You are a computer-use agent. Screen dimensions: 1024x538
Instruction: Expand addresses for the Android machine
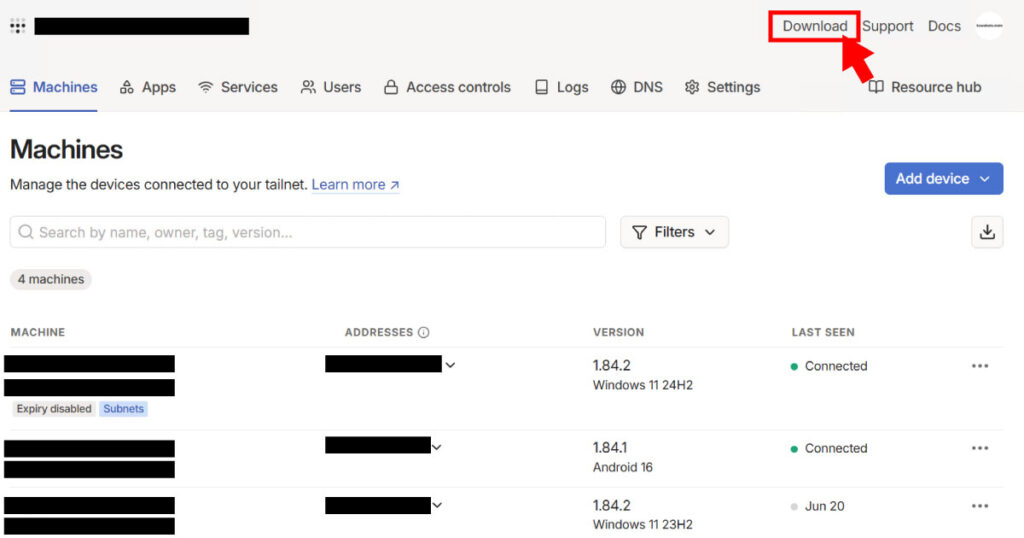click(437, 447)
